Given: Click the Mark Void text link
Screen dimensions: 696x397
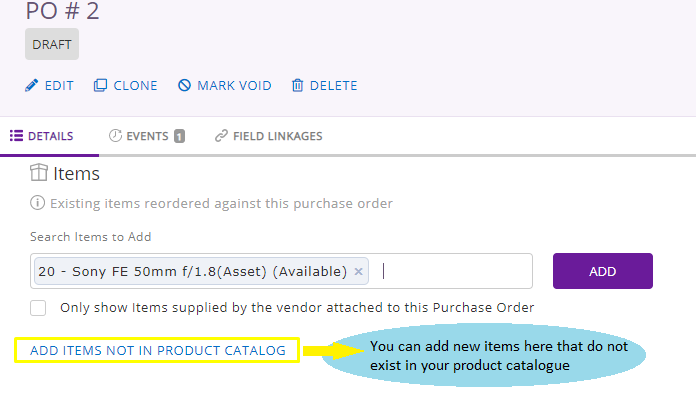Looking at the screenshot, I should (234, 85).
